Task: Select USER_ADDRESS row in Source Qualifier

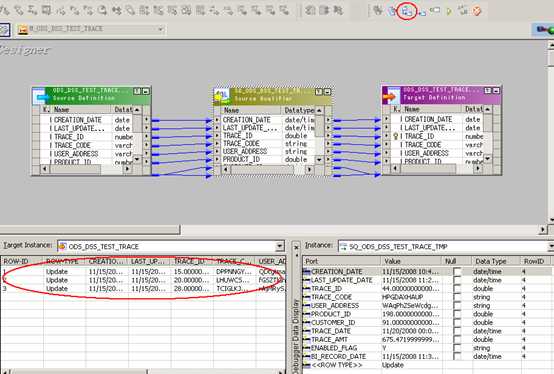Action: click(269, 152)
